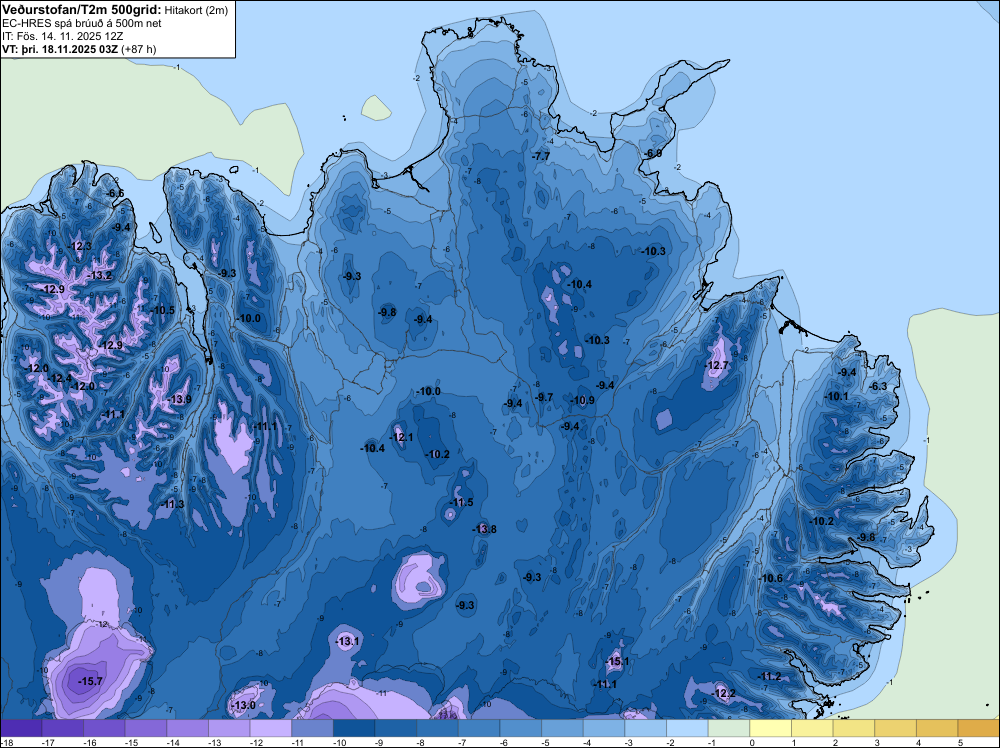Pick the -12.2 temperature value
This screenshot has width=1000, height=748.
pyautogui.click(x=724, y=693)
